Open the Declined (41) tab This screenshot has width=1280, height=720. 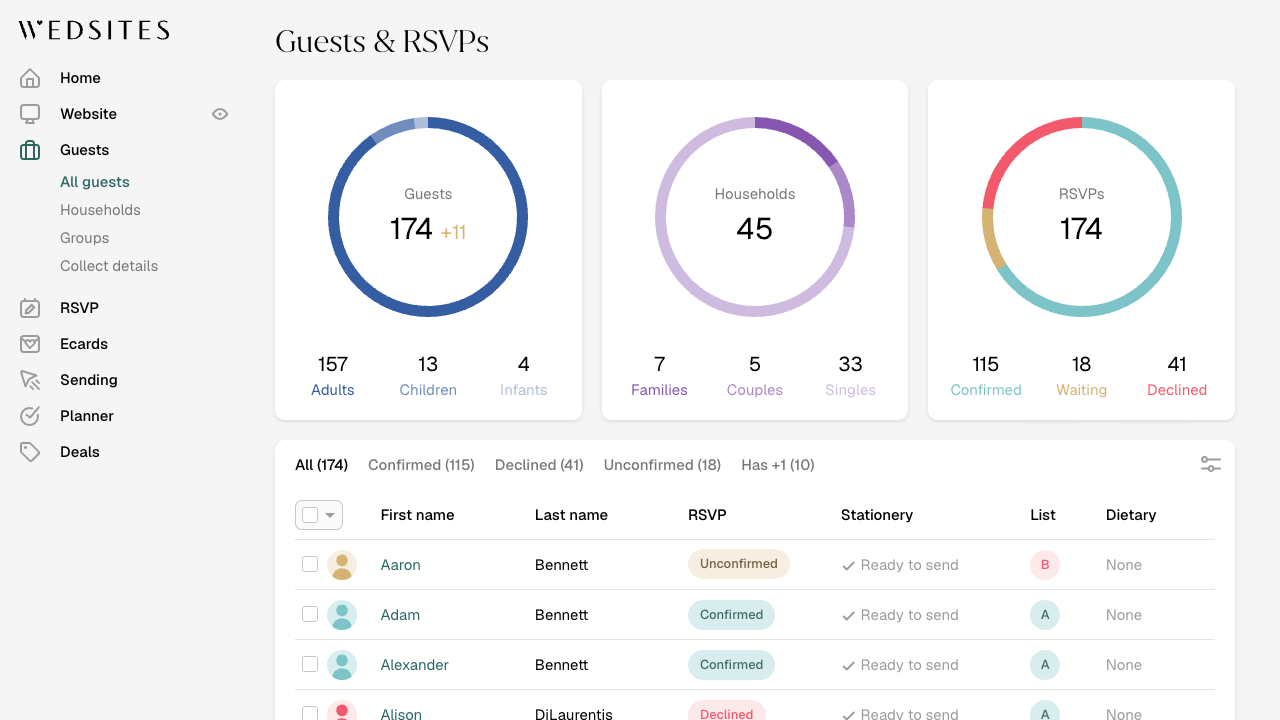click(539, 465)
